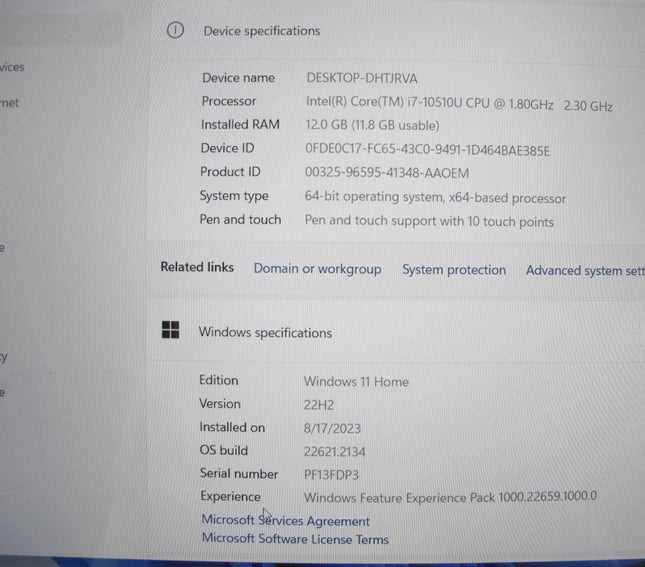The image size is (645, 567).
Task: Open the System protection link
Action: point(454,270)
